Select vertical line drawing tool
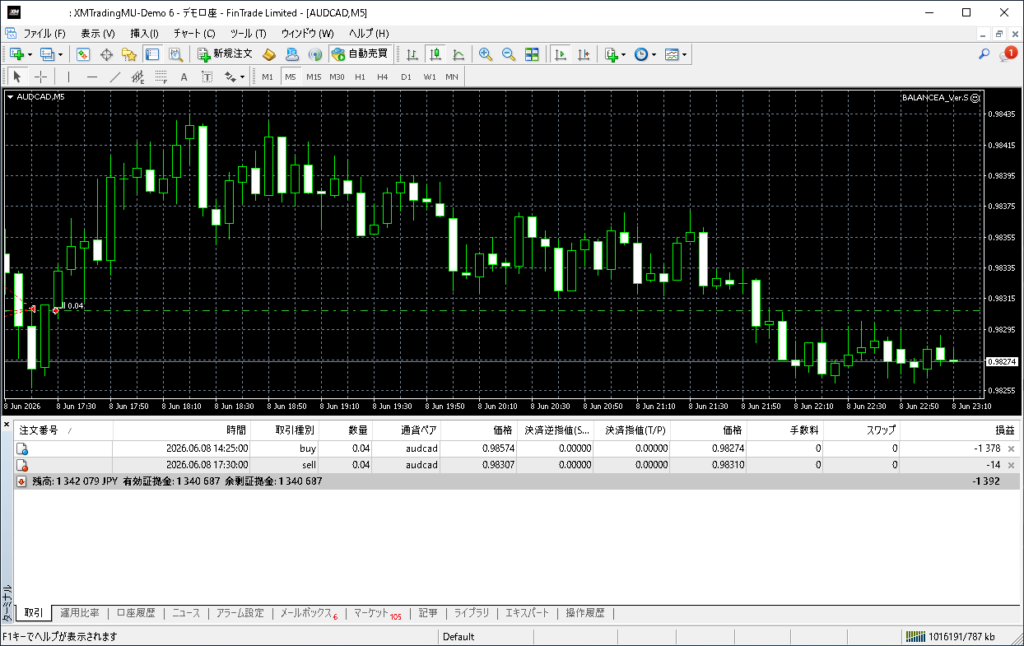 click(69, 76)
